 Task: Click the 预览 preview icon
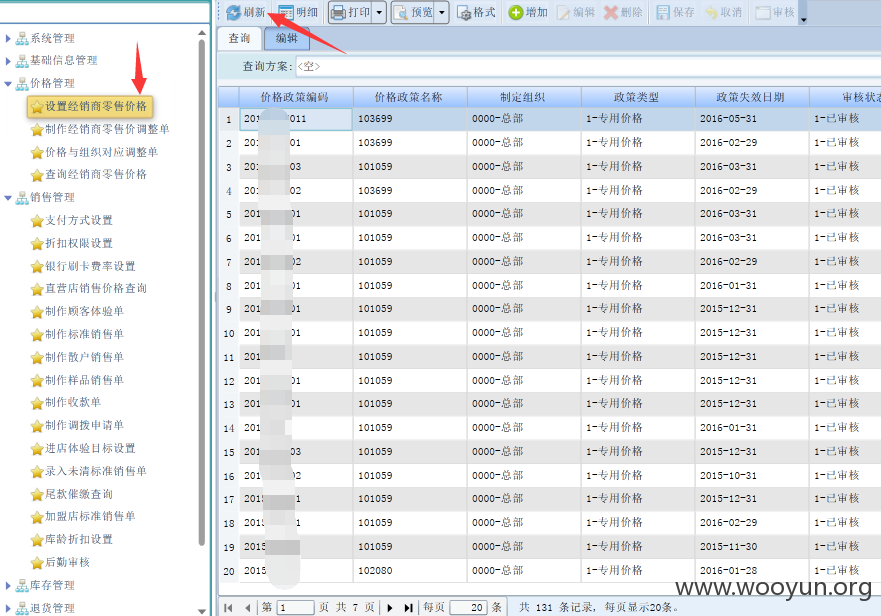coord(401,12)
